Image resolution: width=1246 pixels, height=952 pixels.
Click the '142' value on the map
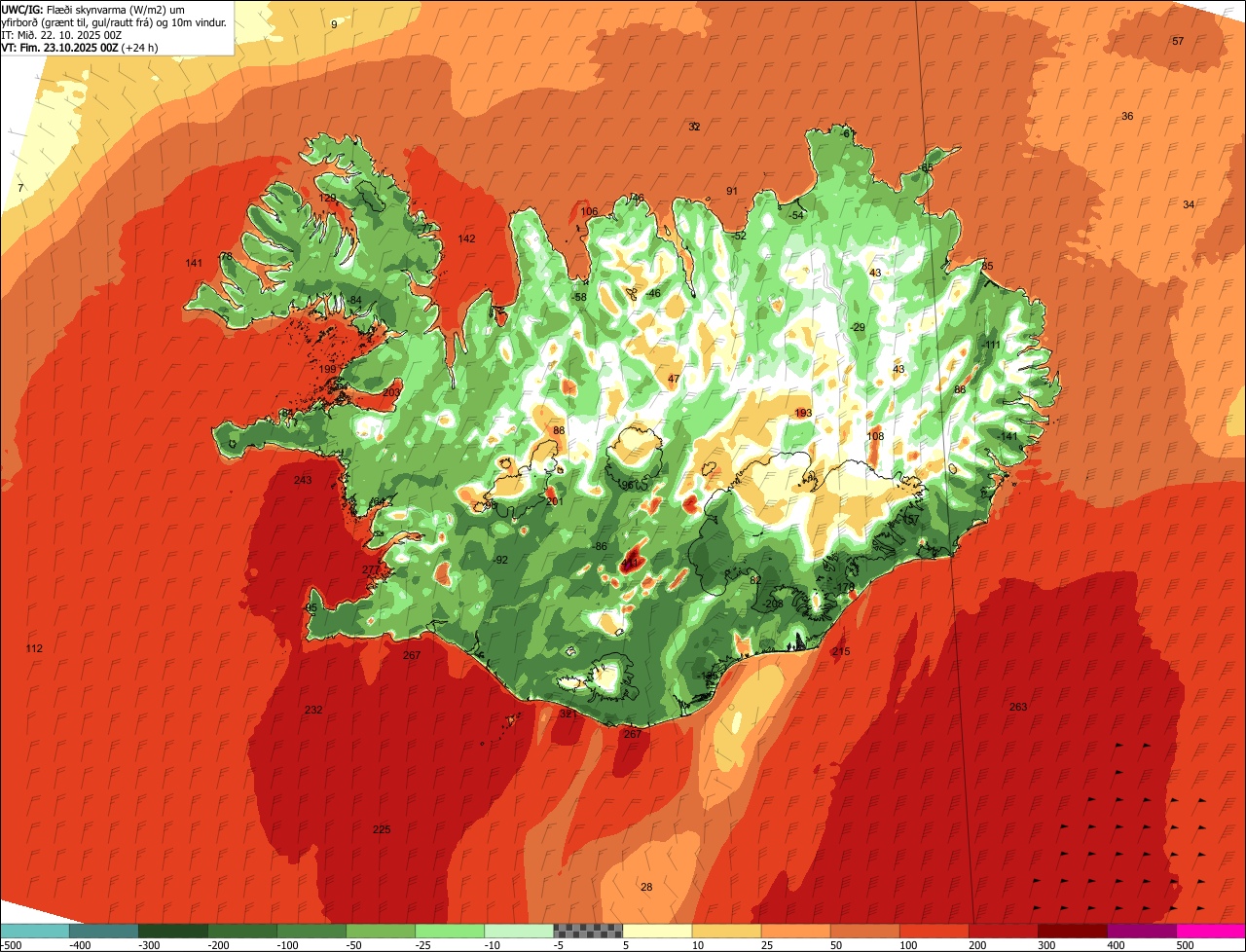click(467, 238)
